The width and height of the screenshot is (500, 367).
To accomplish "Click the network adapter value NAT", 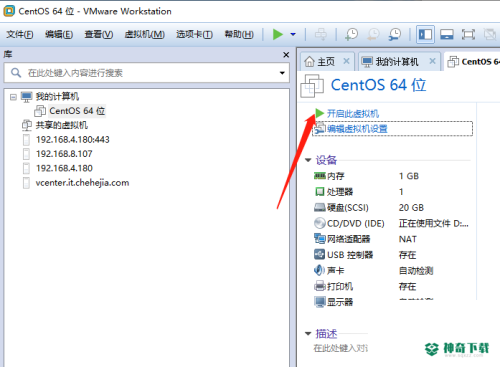I will tap(407, 239).
